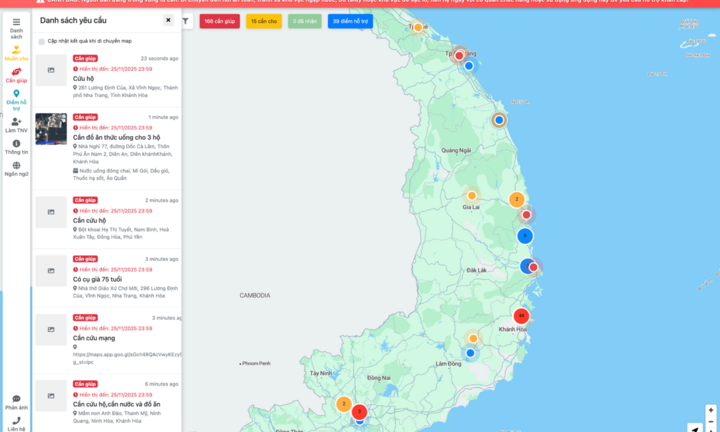Toggle the yellow '15 cần cho' filter
The height and width of the screenshot is (432, 720).
pyautogui.click(x=263, y=20)
